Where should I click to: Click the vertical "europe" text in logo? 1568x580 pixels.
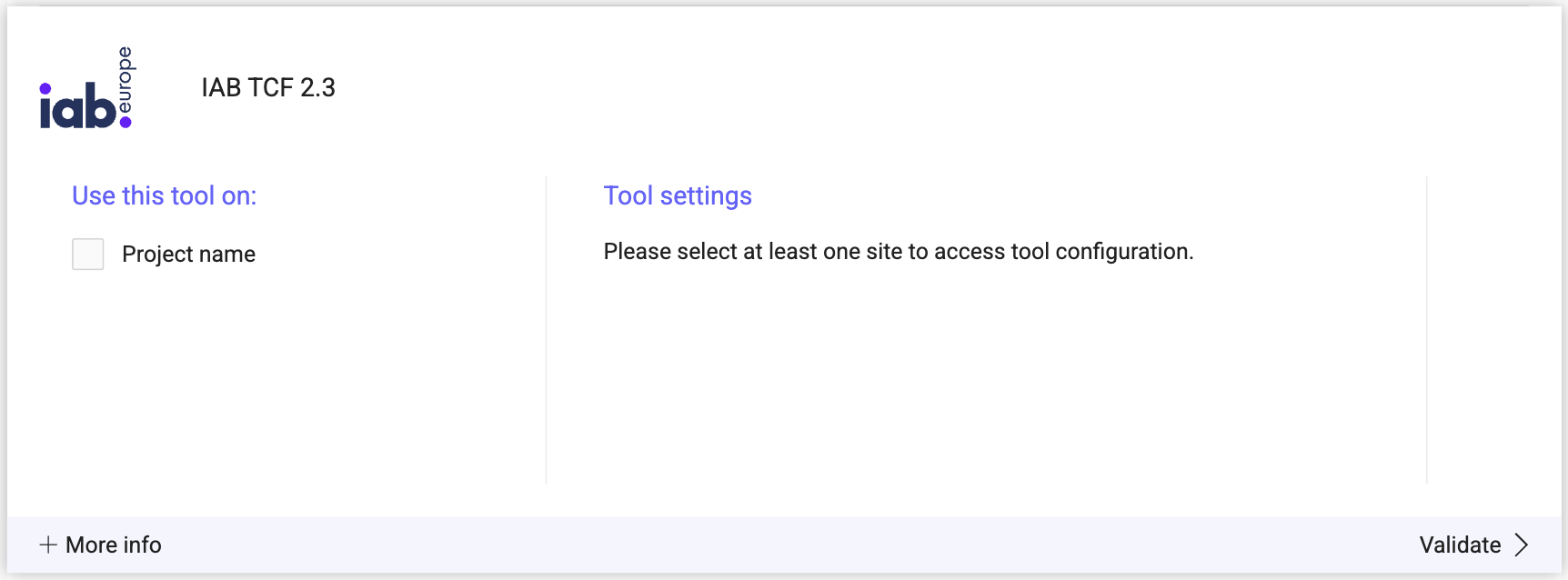(x=126, y=79)
